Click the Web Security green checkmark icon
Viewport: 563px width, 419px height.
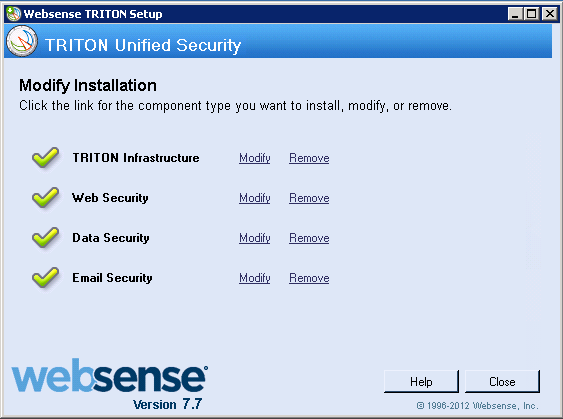[45, 197]
